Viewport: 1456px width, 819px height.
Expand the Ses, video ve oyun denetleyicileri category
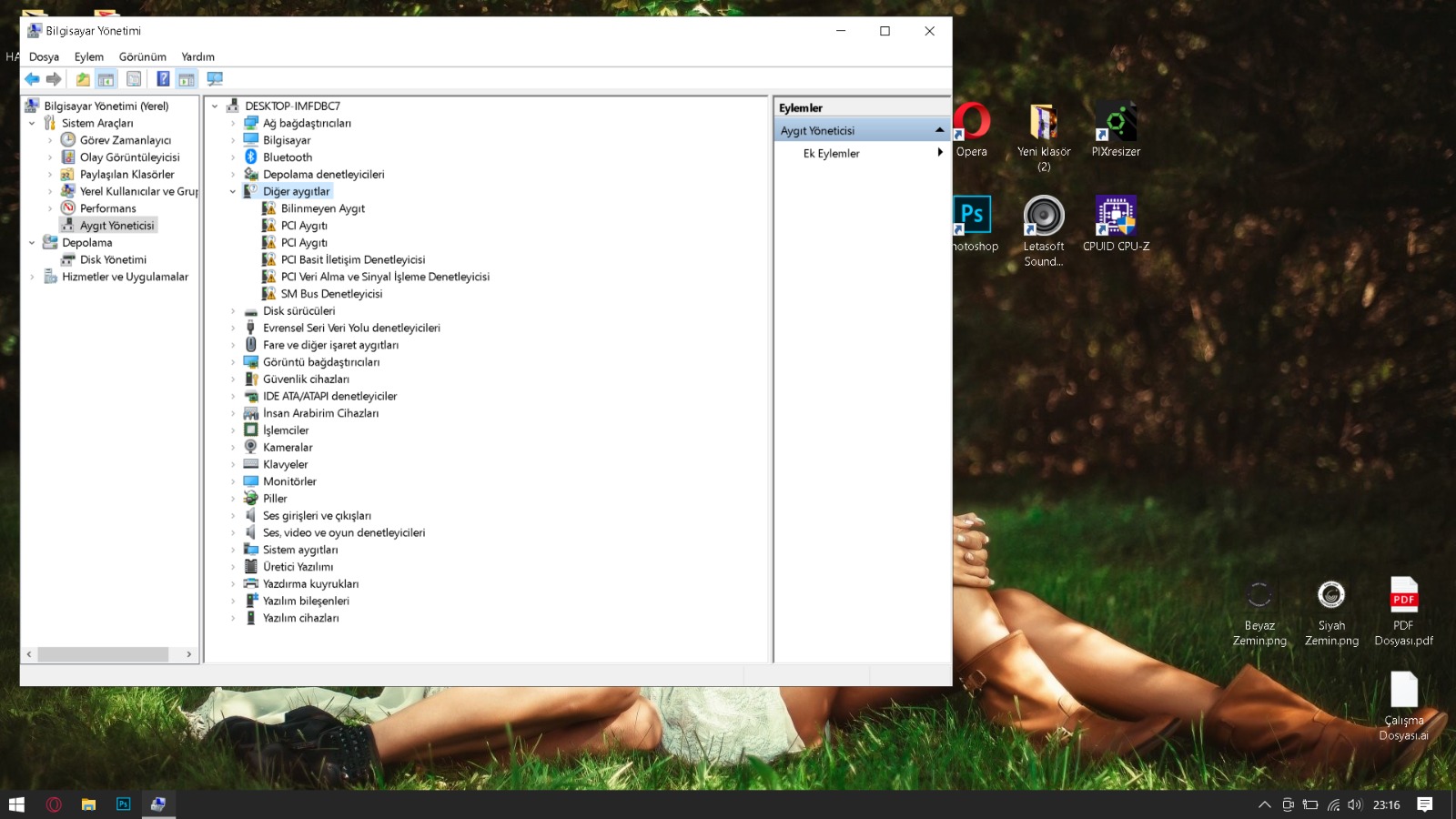pos(233,533)
